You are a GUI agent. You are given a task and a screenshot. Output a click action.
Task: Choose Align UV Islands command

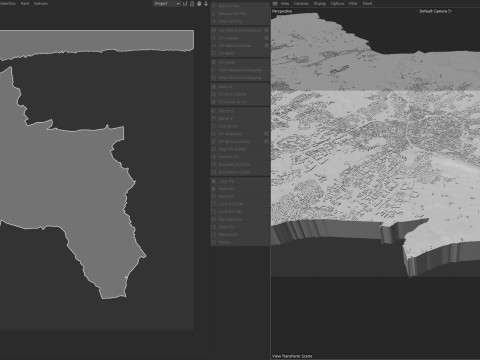pos(240,149)
